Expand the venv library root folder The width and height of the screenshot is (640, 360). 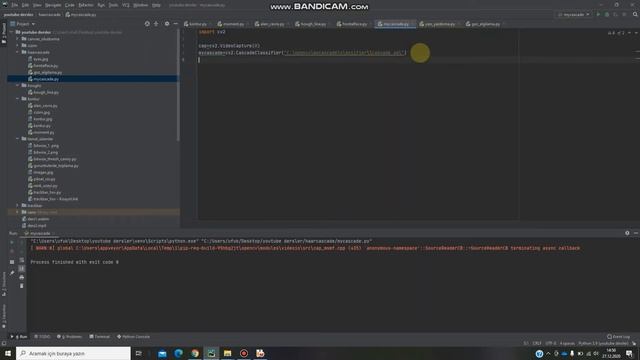[x=18, y=212]
